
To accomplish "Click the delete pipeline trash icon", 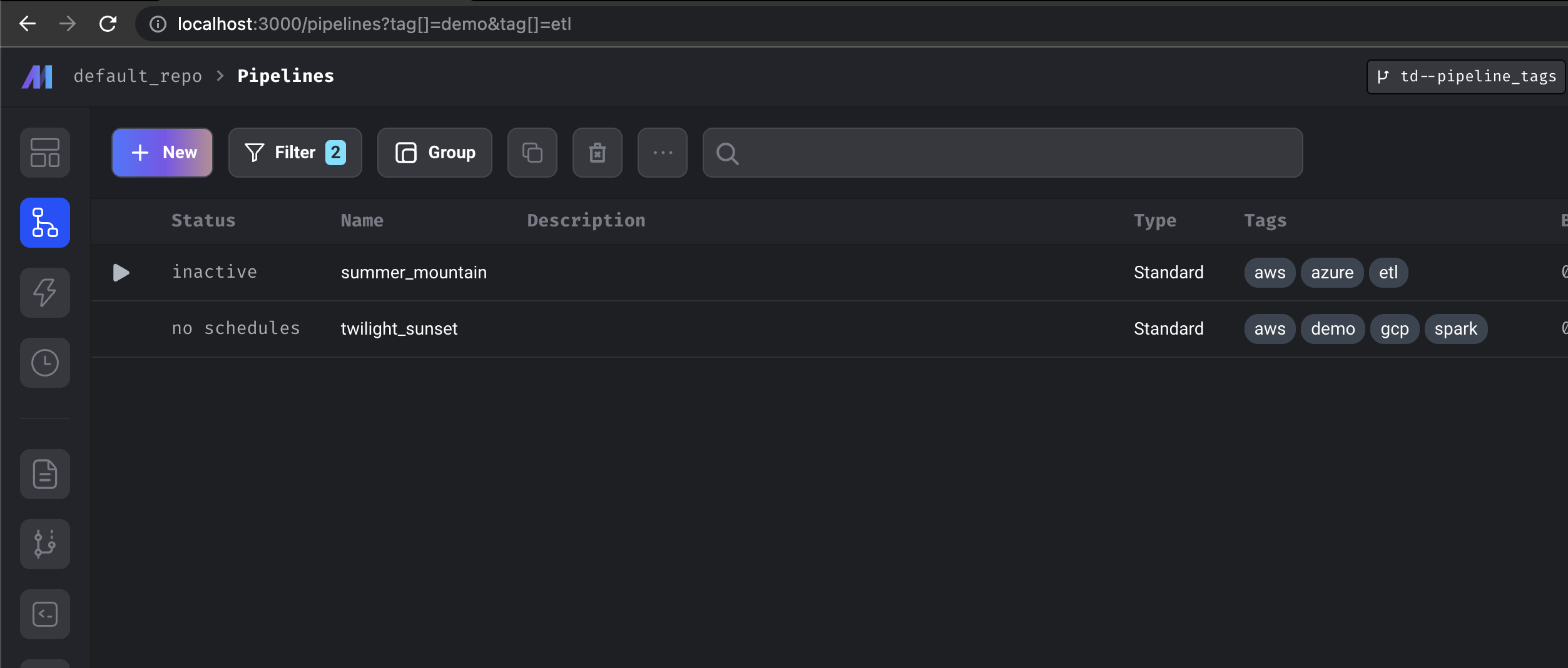I will tap(598, 153).
